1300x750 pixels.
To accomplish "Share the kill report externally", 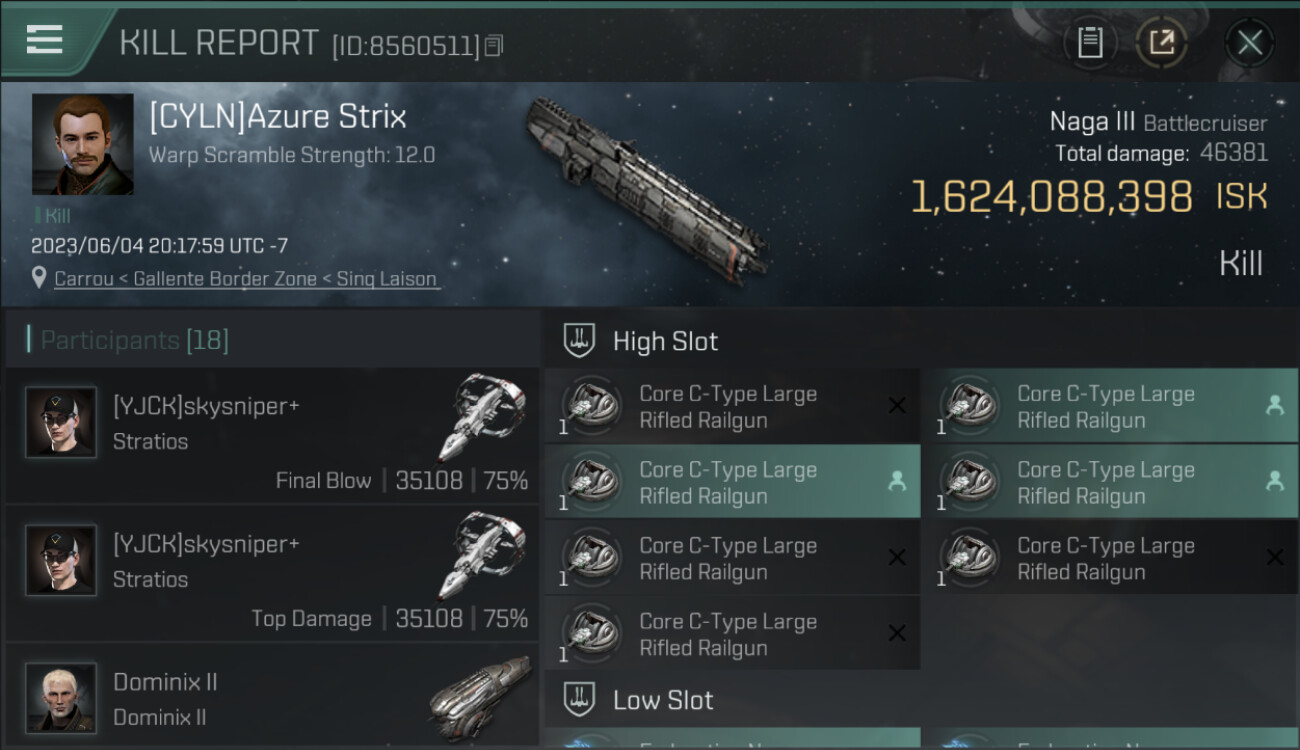I will 1161,42.
